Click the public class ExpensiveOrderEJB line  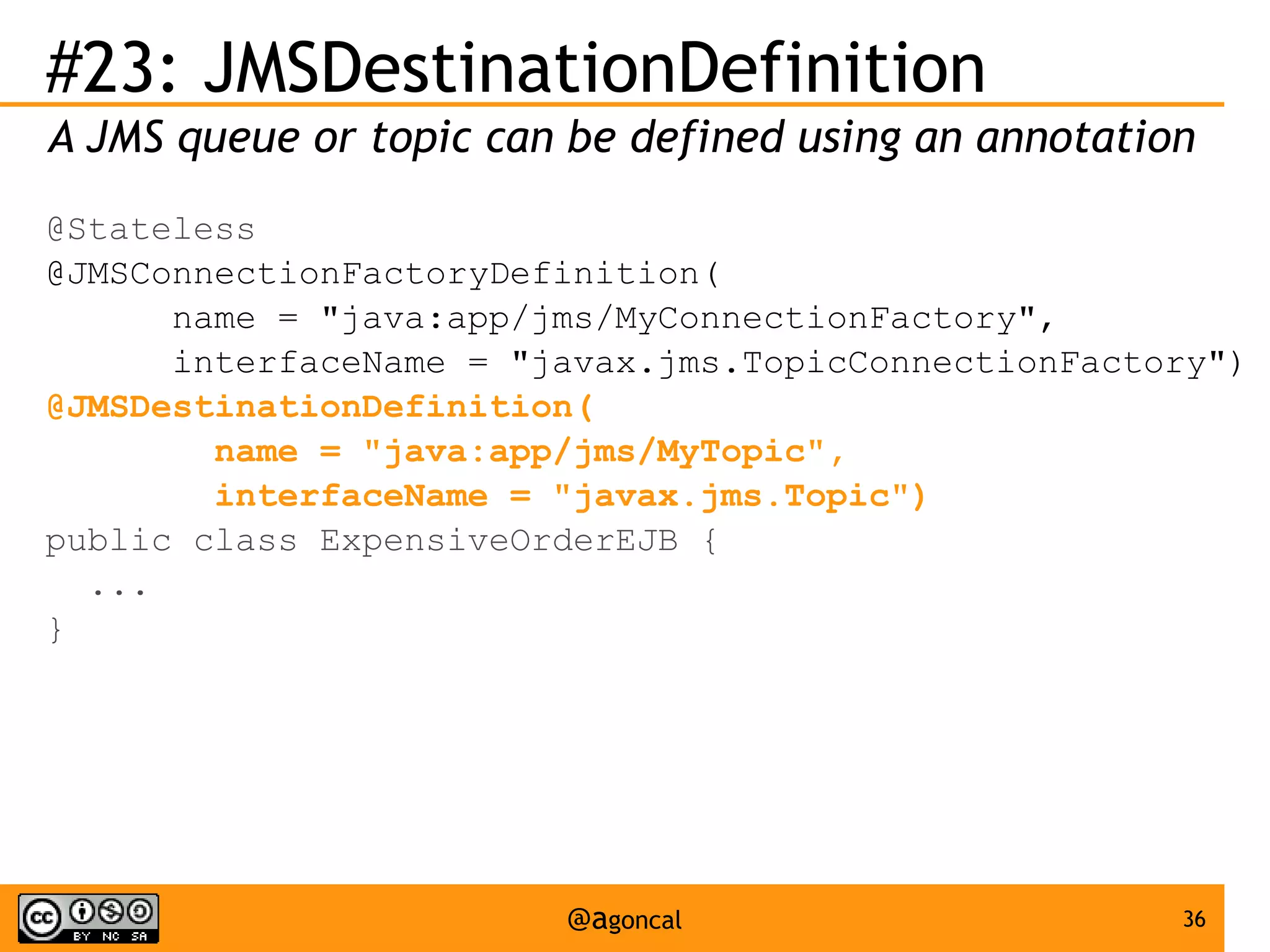381,541
